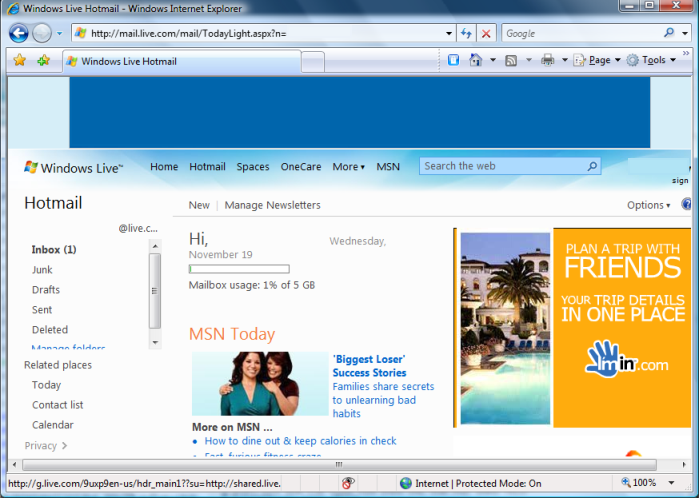Click the Internet zone globe icon

(406, 483)
